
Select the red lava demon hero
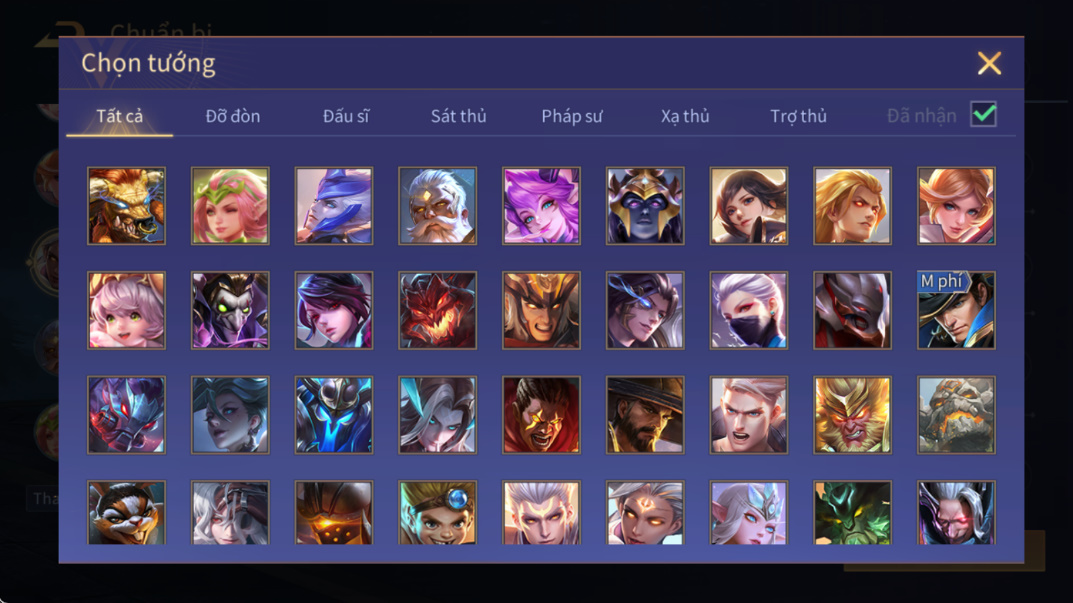(x=437, y=310)
